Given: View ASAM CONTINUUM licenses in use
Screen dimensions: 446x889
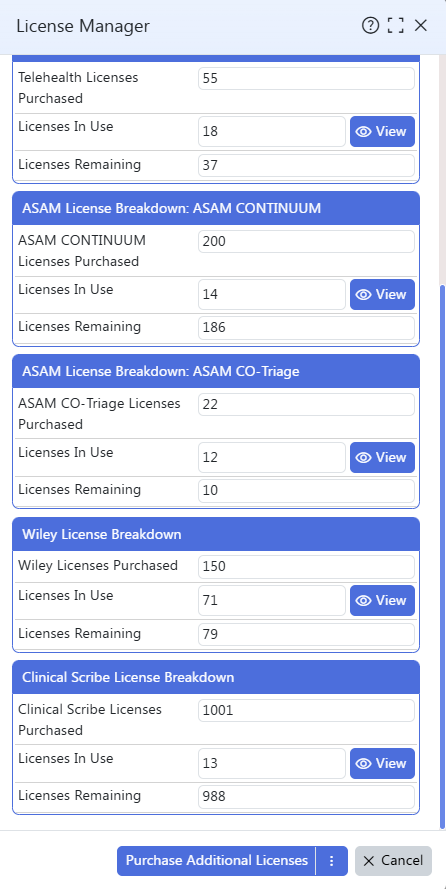Looking at the screenshot, I should [383, 294].
